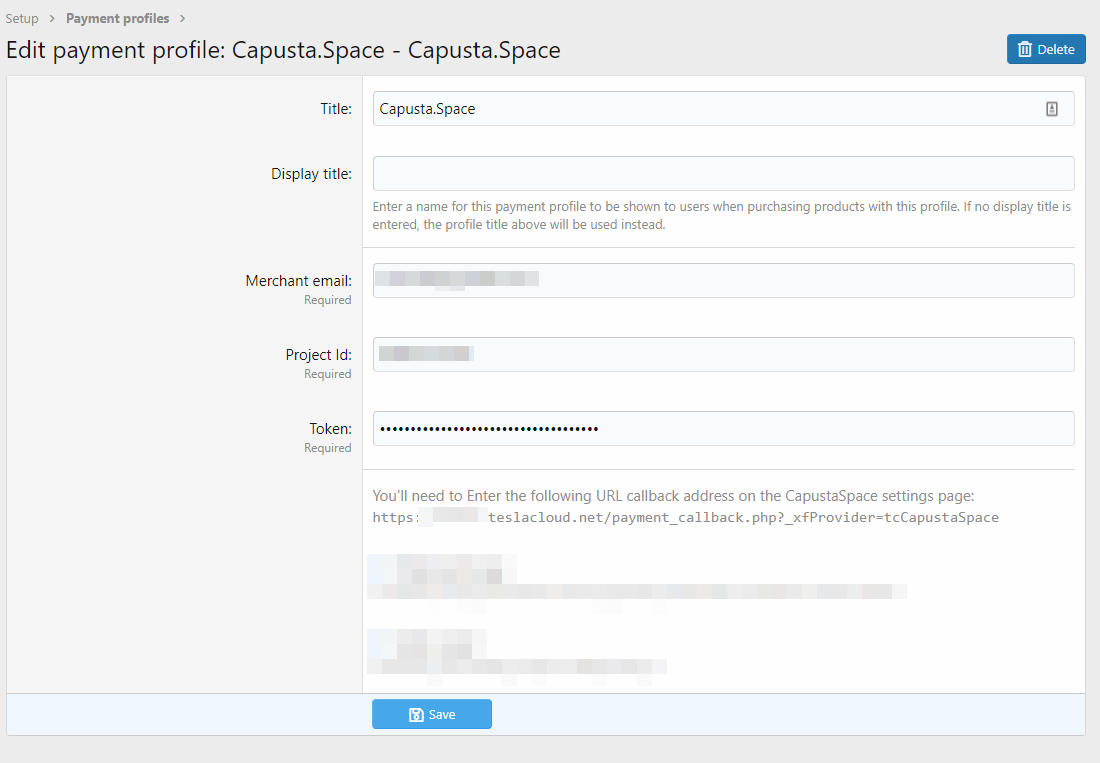
Task: Click the chevron after Payment profiles breadcrumb
Action: pyautogui.click(x=183, y=19)
